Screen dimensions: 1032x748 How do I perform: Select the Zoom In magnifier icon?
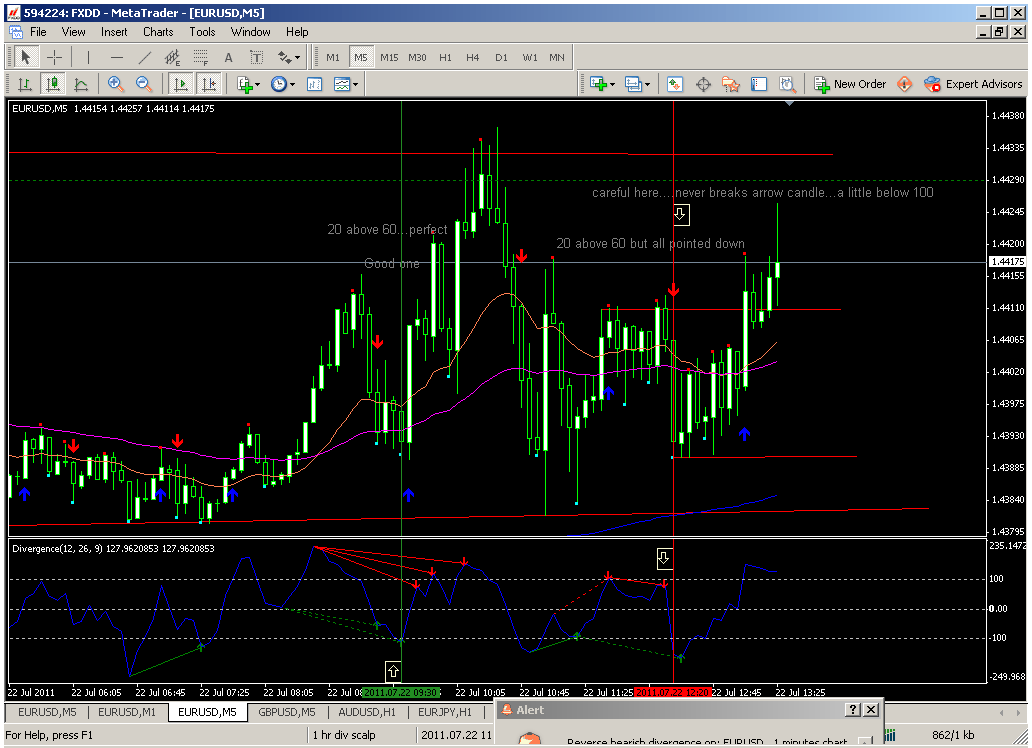(116, 84)
